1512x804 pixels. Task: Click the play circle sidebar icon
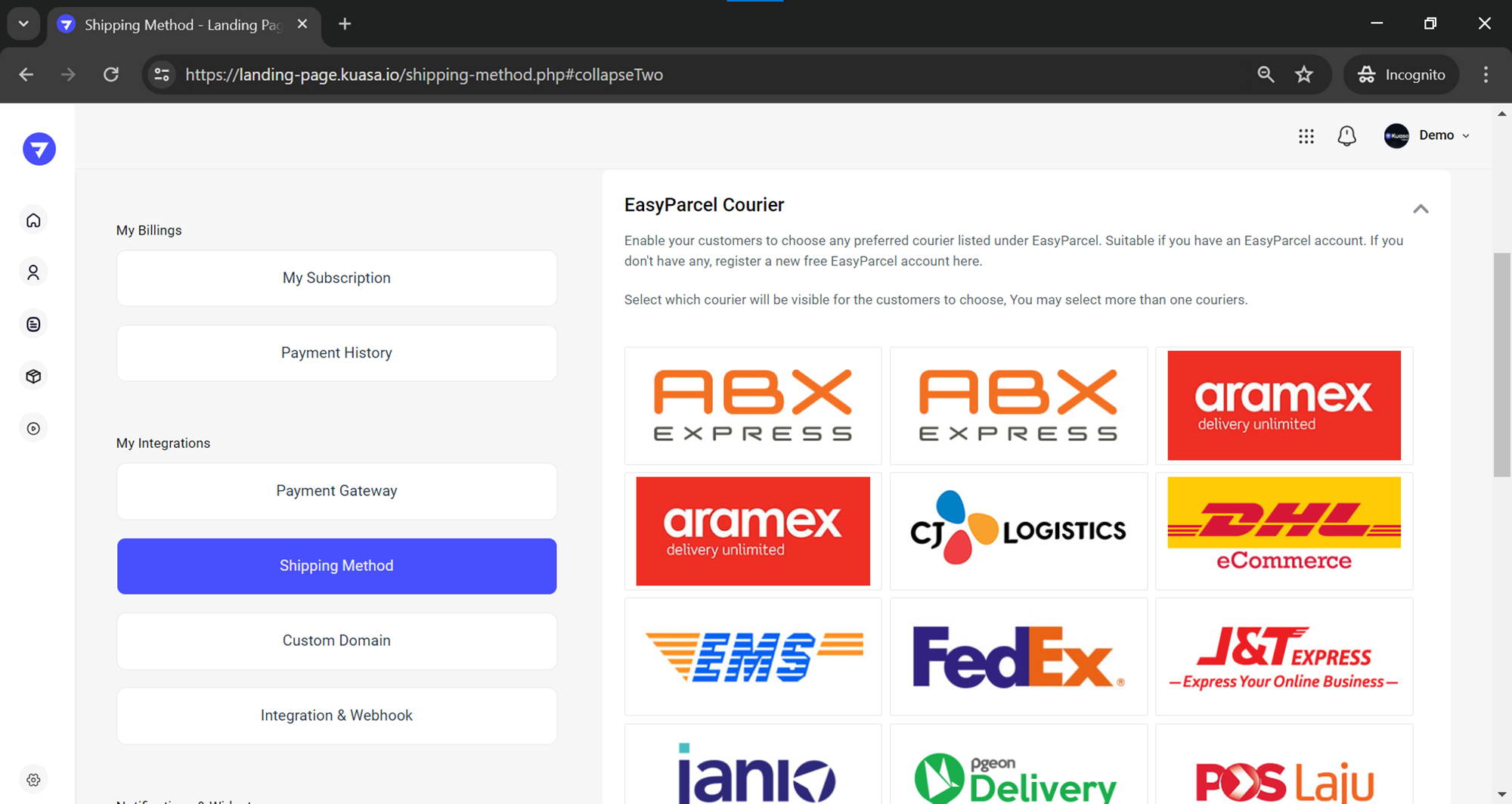(x=33, y=428)
